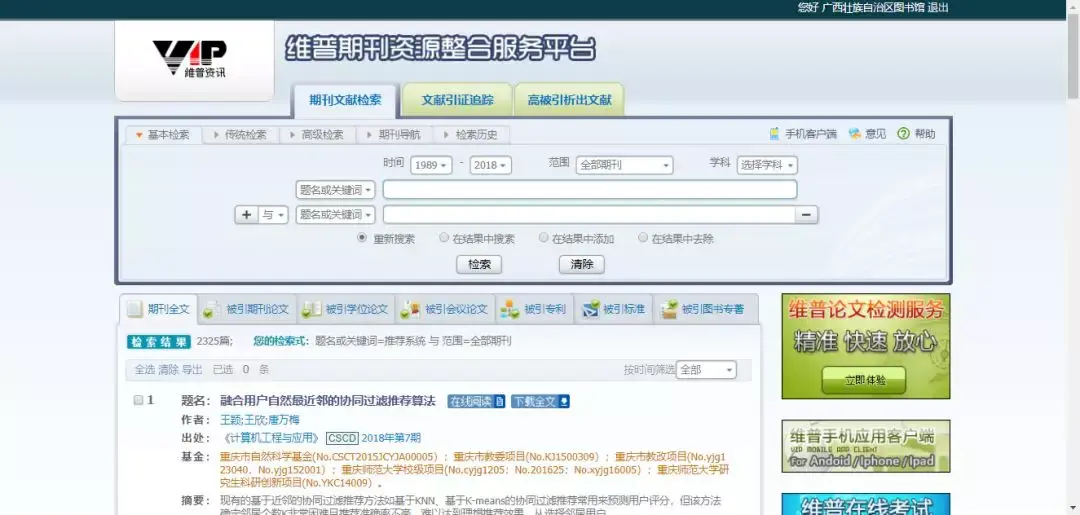Open the 全部期刊 range dropdown
1080x515 pixels.
click(x=625, y=165)
